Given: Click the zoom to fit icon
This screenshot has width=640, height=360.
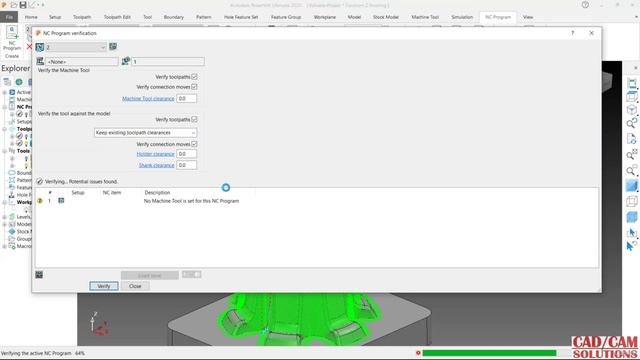Looking at the screenshot, I should click(x=631, y=155).
